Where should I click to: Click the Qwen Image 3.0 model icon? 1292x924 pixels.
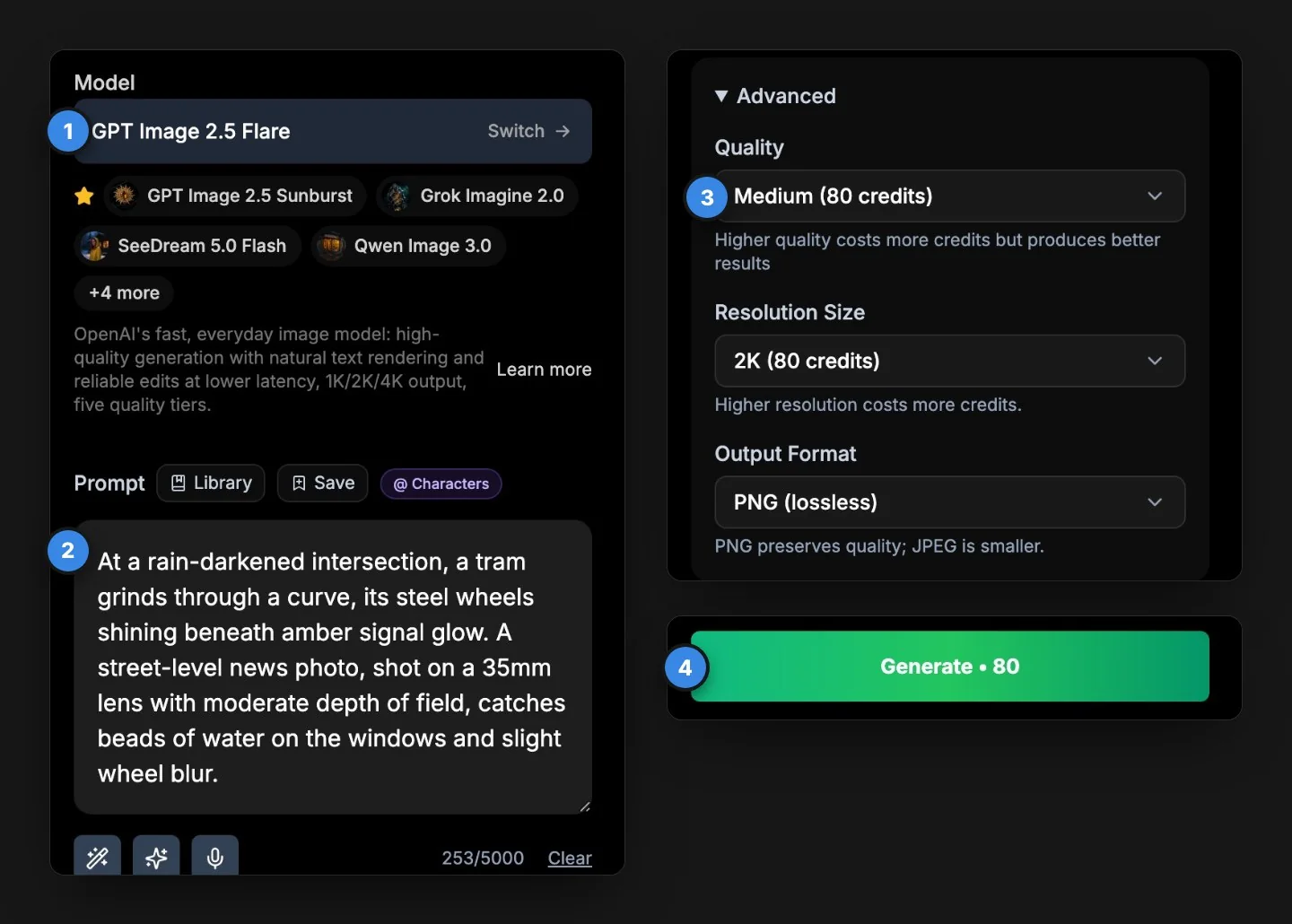[331, 246]
